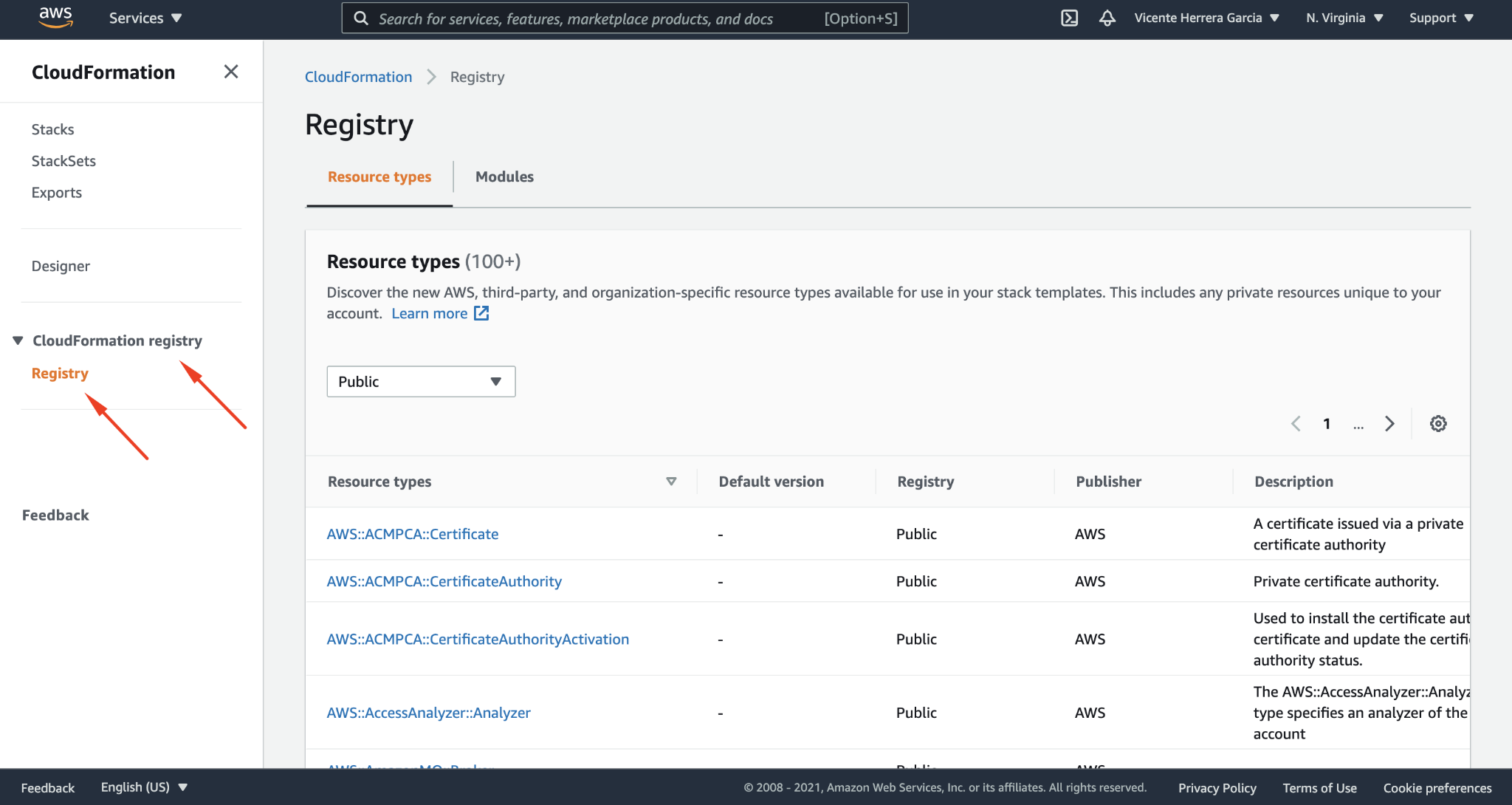Screen dimensions: 1512x805
Task: Open the Support dropdown menu
Action: (1441, 18)
